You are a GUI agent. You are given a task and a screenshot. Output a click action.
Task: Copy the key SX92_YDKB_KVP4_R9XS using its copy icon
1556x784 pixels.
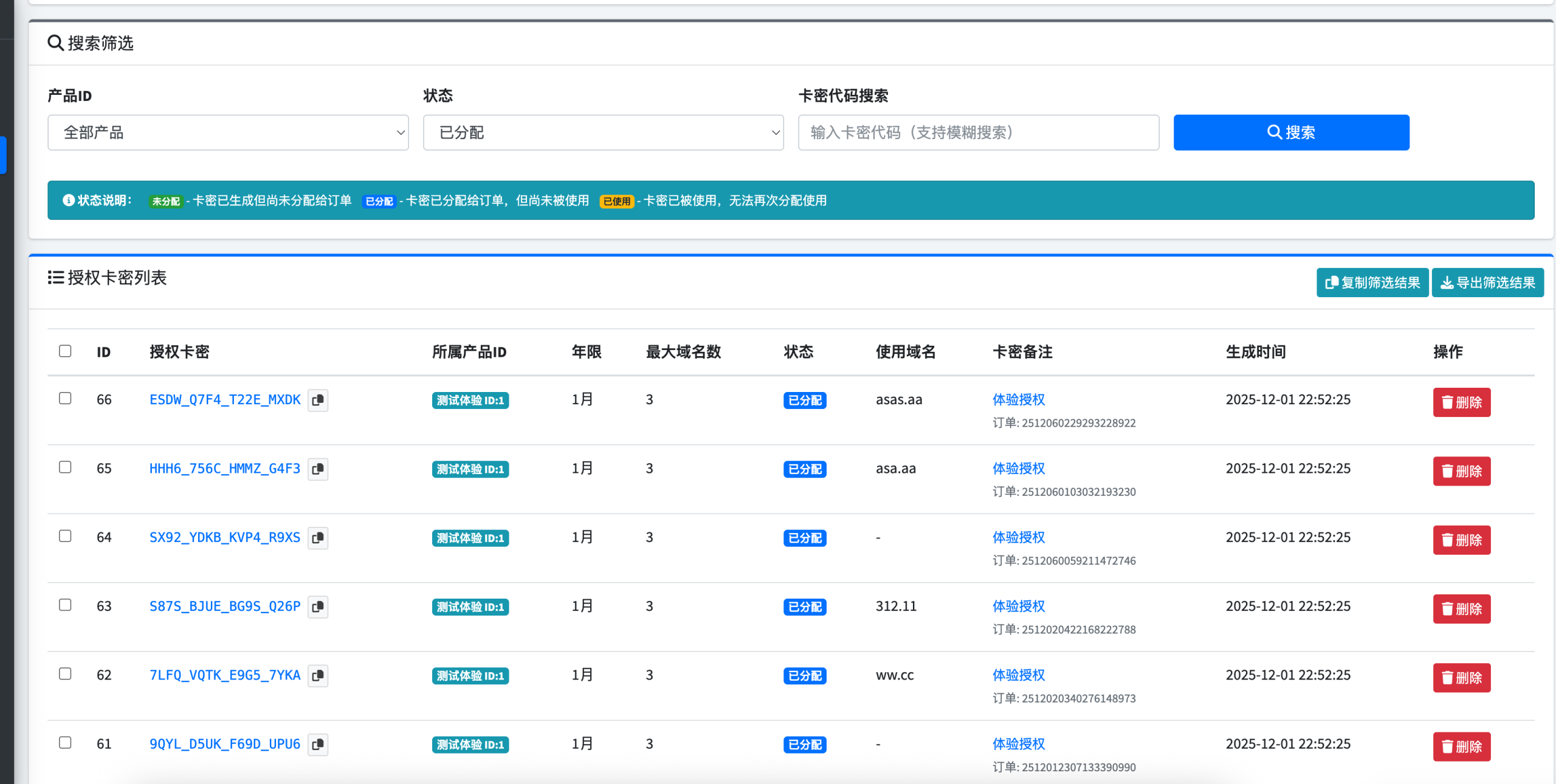pos(318,538)
